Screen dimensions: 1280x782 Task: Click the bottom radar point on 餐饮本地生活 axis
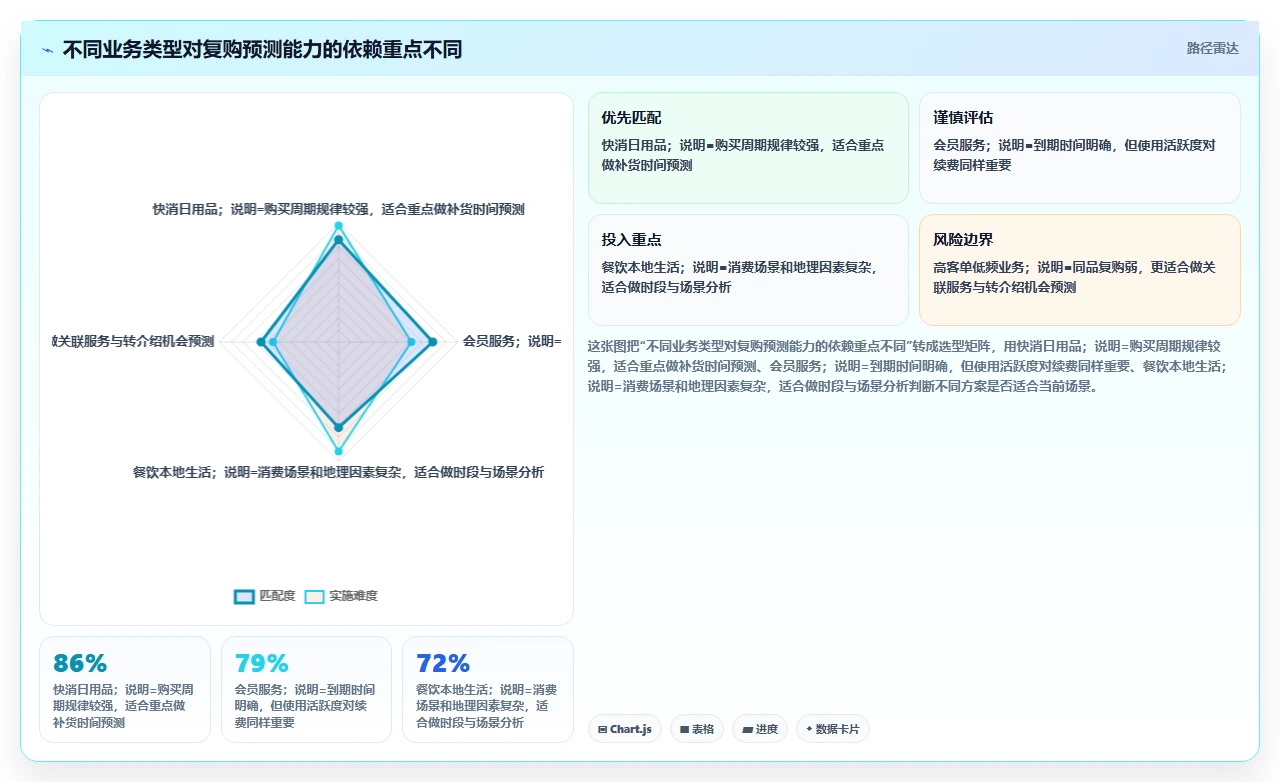tap(338, 451)
